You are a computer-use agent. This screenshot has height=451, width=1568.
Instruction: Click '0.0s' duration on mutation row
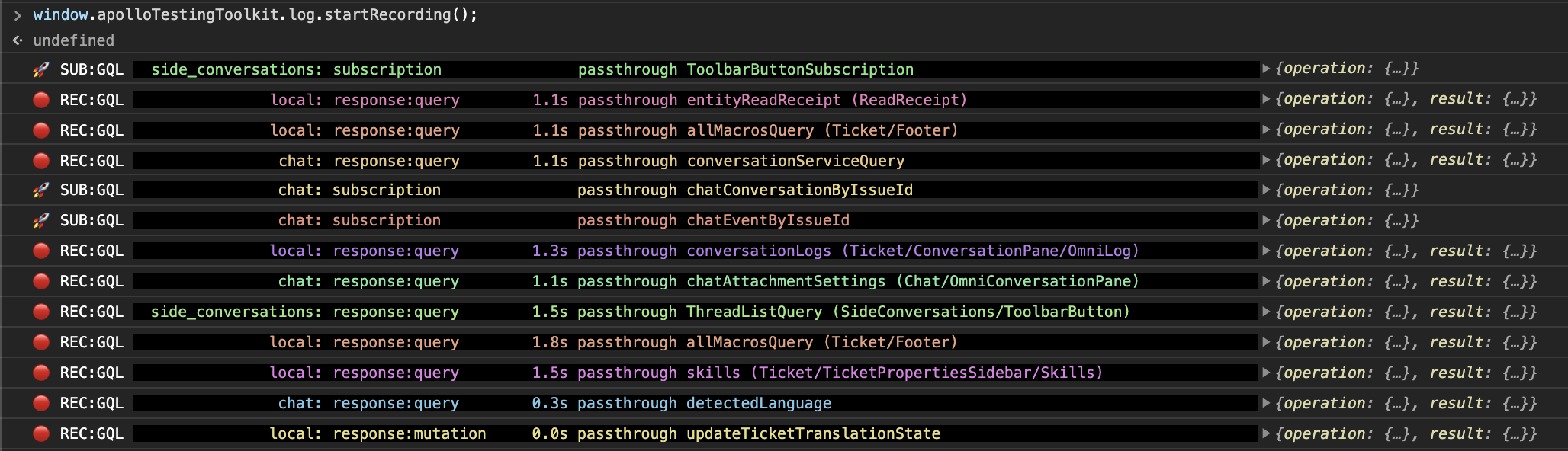(x=550, y=433)
